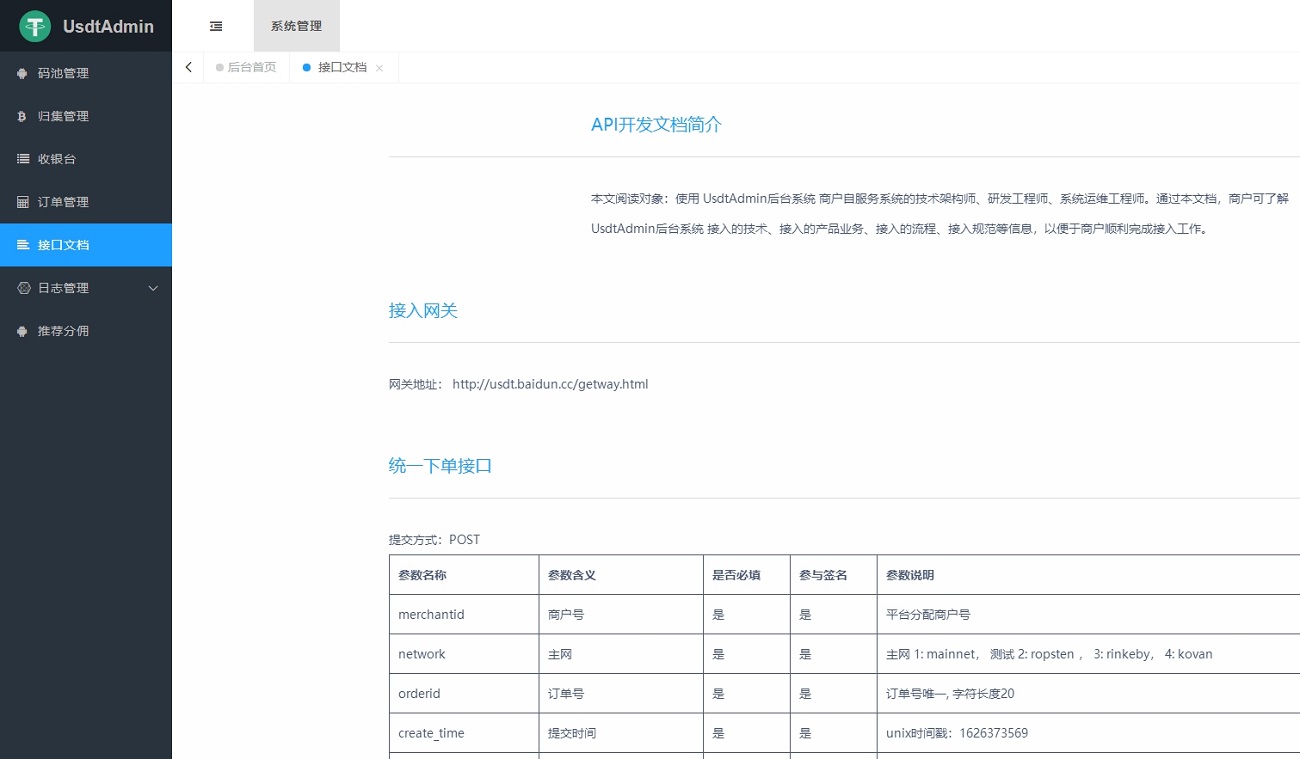The height and width of the screenshot is (759, 1300).
Task: Expand the 日志管理 submenu chevron
Action: click(x=152, y=287)
